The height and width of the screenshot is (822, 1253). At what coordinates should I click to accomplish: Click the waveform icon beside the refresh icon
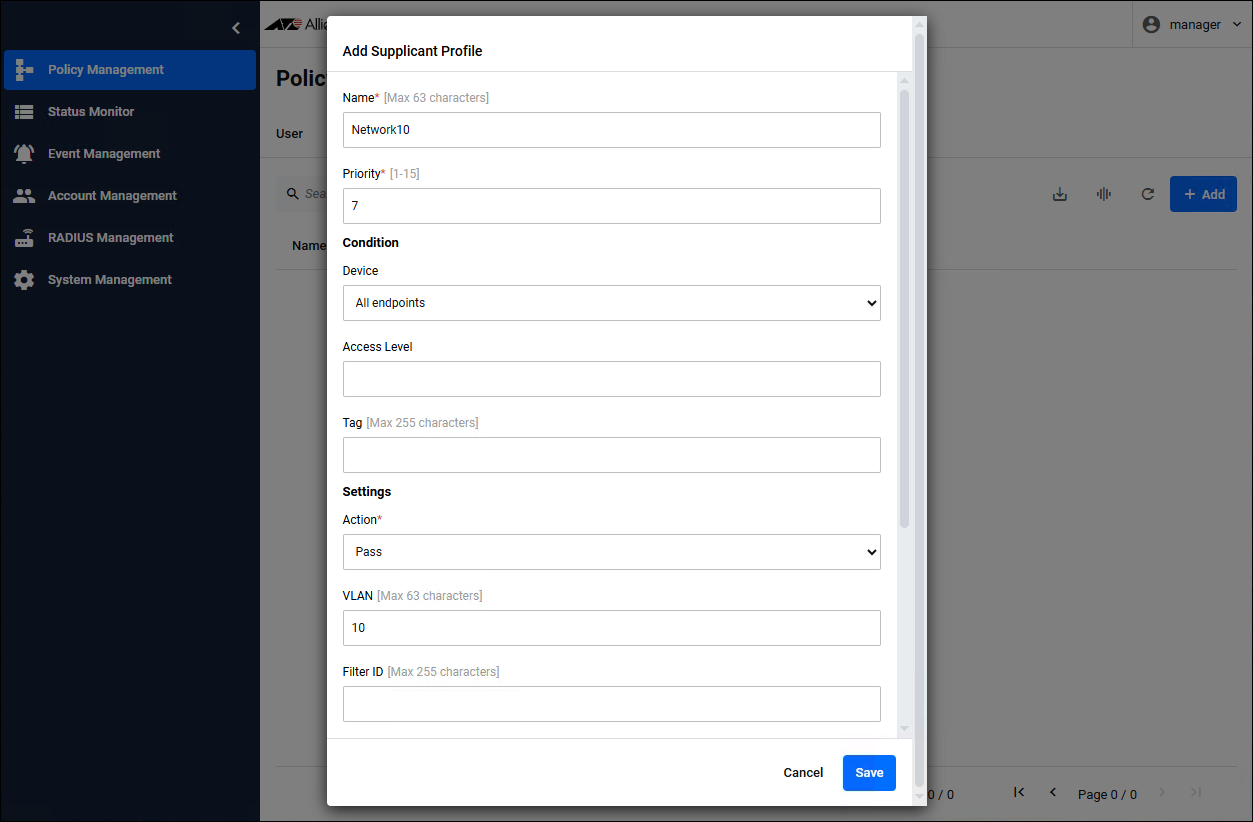[x=1104, y=194]
